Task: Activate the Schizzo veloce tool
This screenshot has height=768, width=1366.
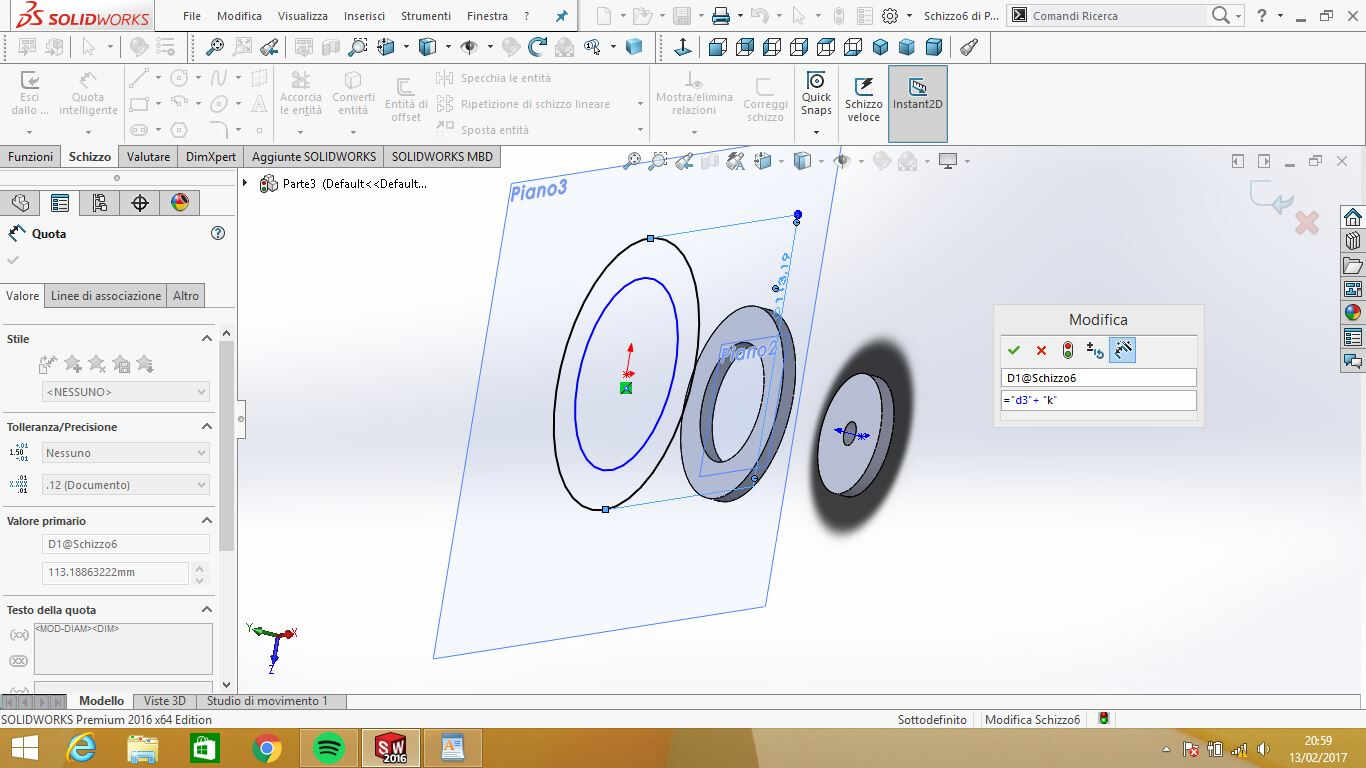Action: coord(864,98)
